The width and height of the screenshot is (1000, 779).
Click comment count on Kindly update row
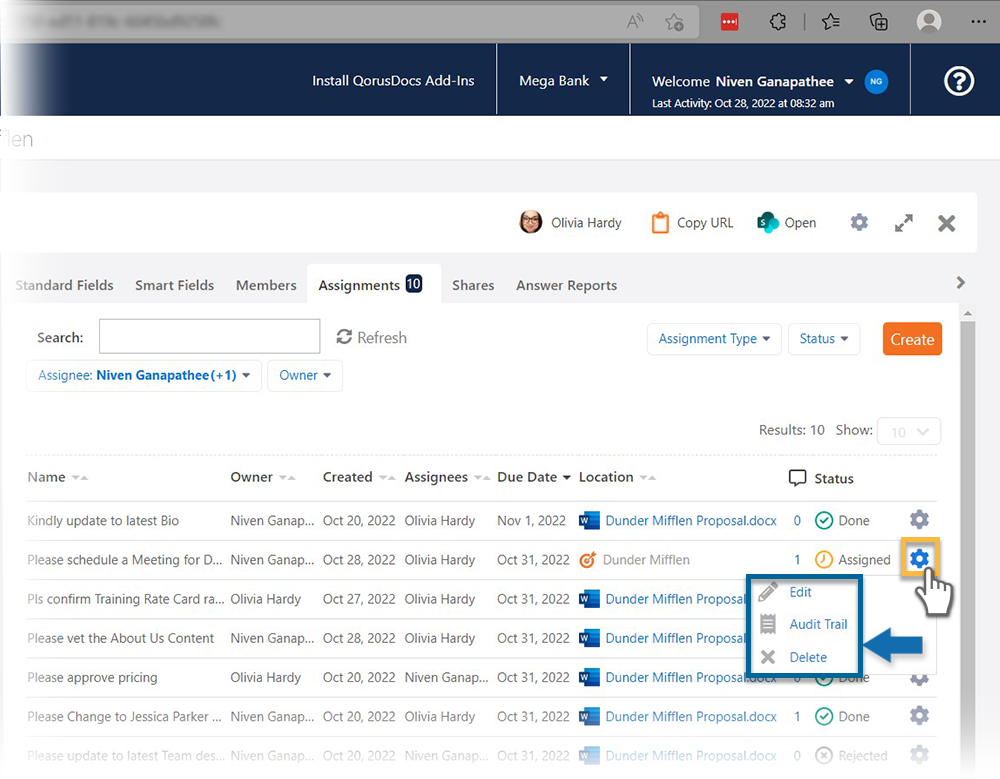(x=797, y=520)
